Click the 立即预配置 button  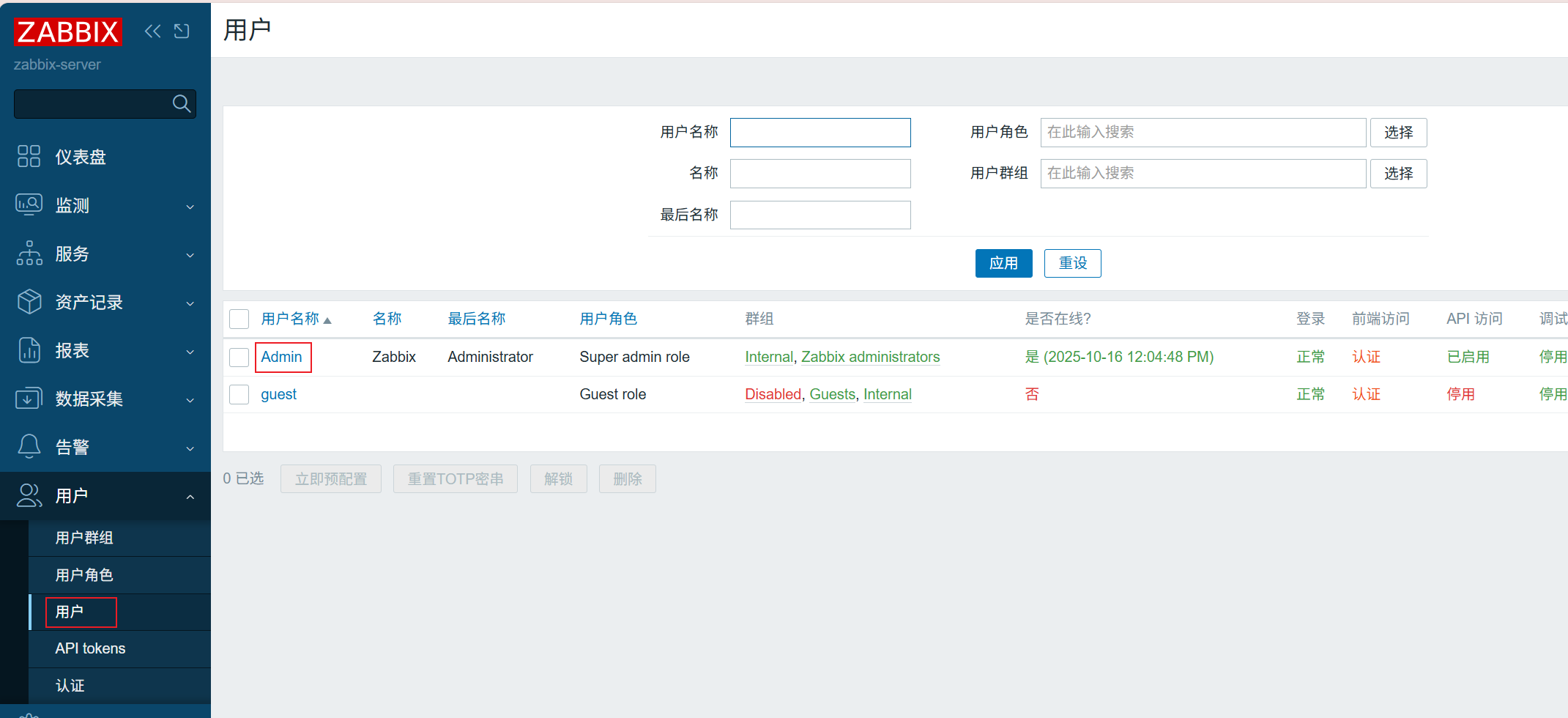[x=331, y=479]
